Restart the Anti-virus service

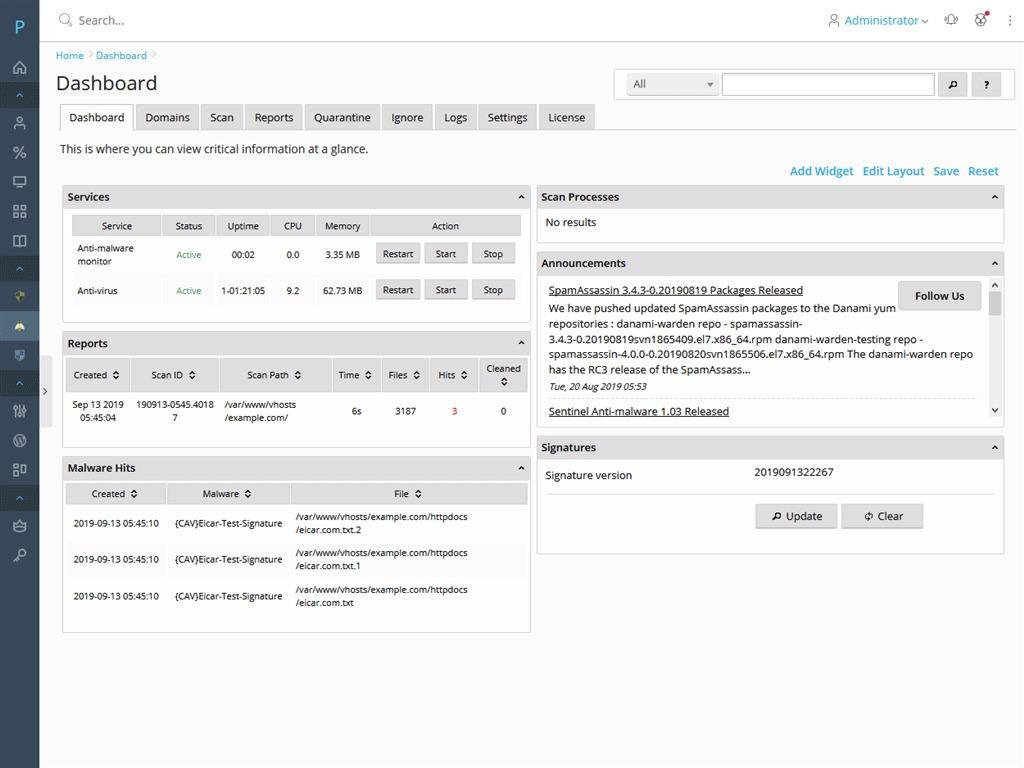397,290
